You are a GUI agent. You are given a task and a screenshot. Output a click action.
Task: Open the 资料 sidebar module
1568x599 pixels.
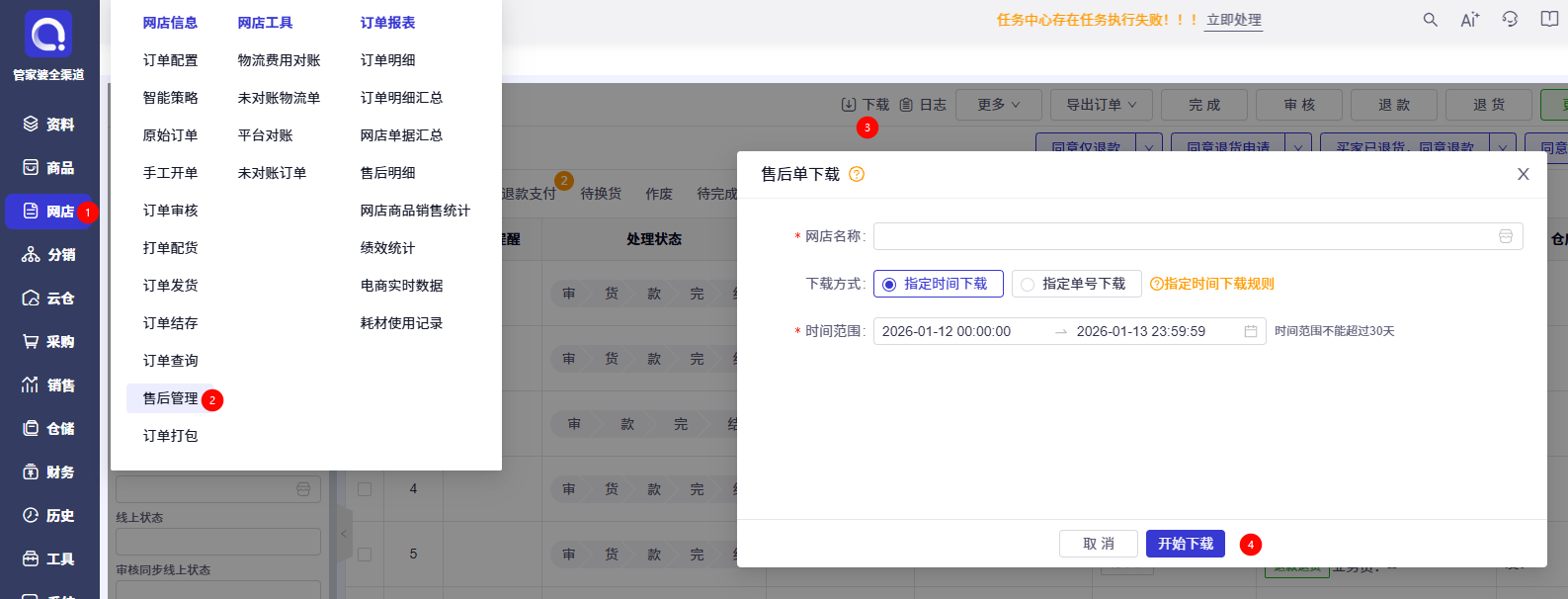pos(48,125)
